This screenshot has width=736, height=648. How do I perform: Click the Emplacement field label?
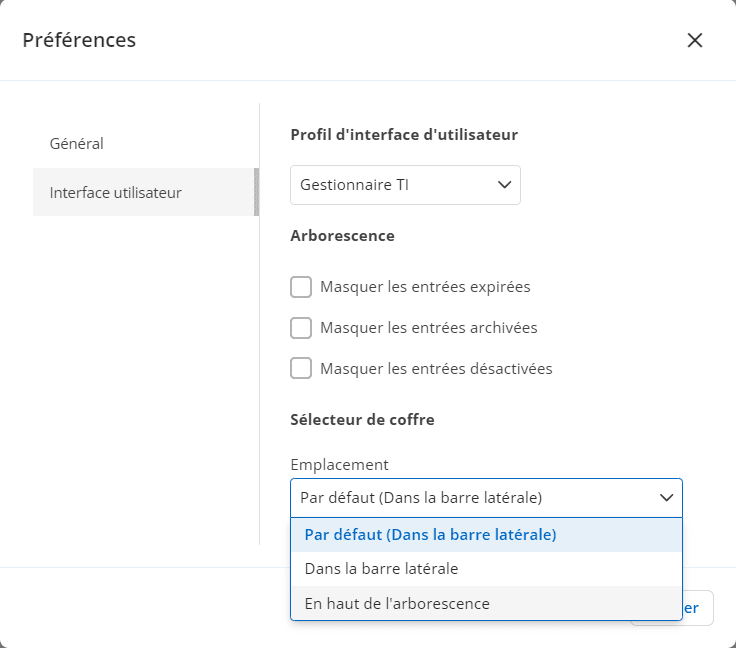pyautogui.click(x=339, y=464)
